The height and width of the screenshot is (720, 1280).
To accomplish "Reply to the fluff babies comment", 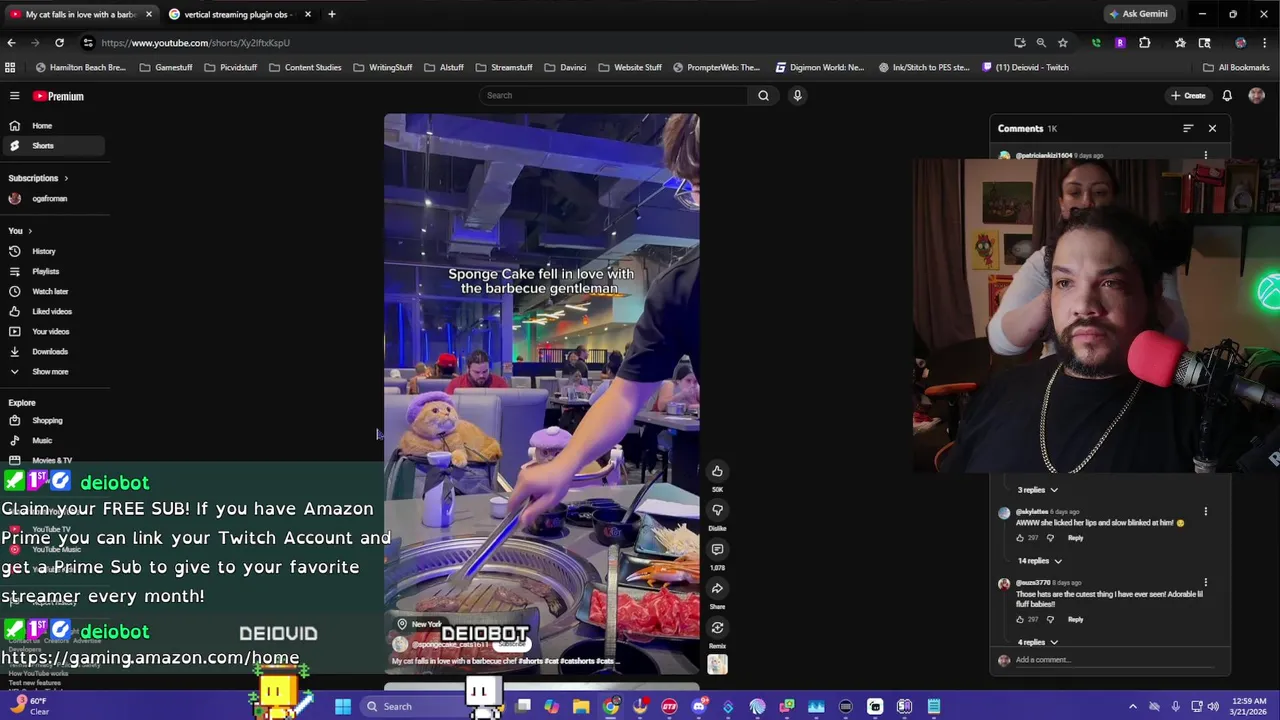I will click(x=1075, y=619).
